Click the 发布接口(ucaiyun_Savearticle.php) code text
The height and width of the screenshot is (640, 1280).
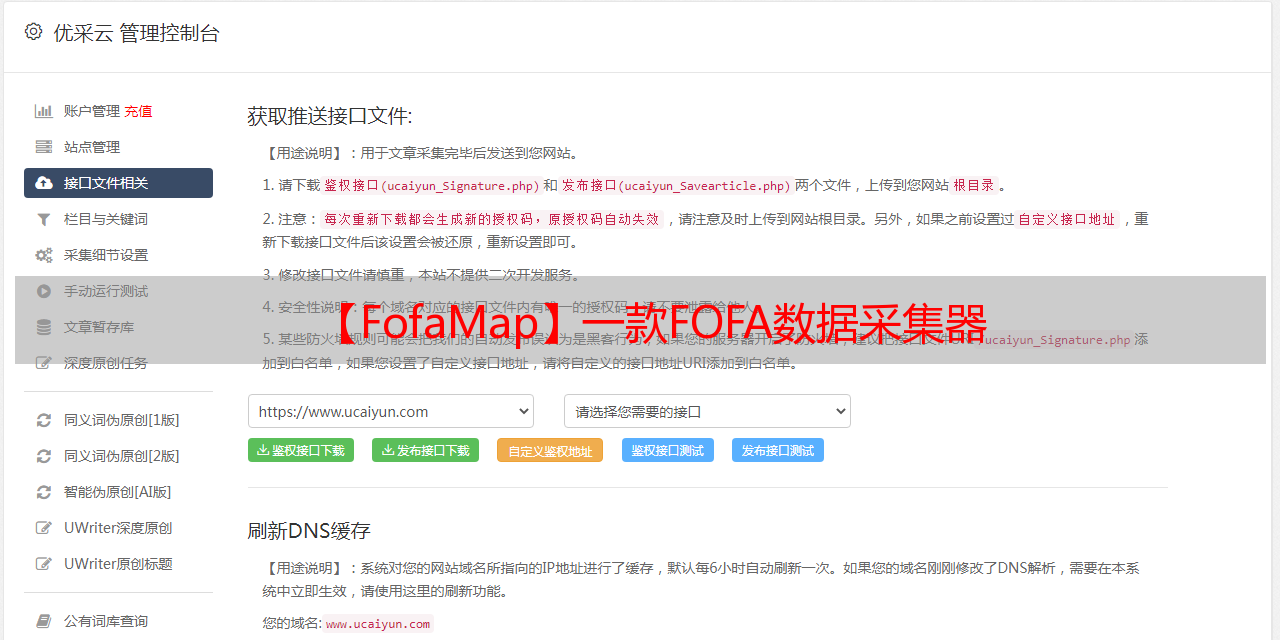point(676,185)
